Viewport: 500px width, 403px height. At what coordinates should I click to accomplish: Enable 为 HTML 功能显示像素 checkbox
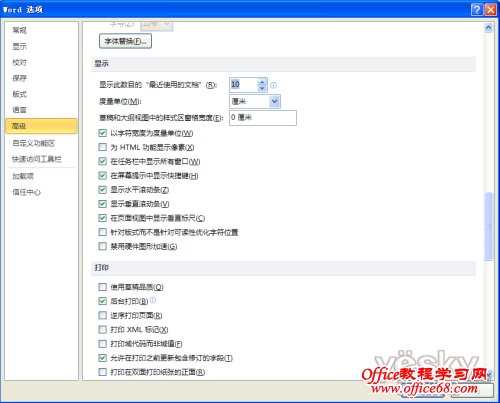(x=102, y=147)
